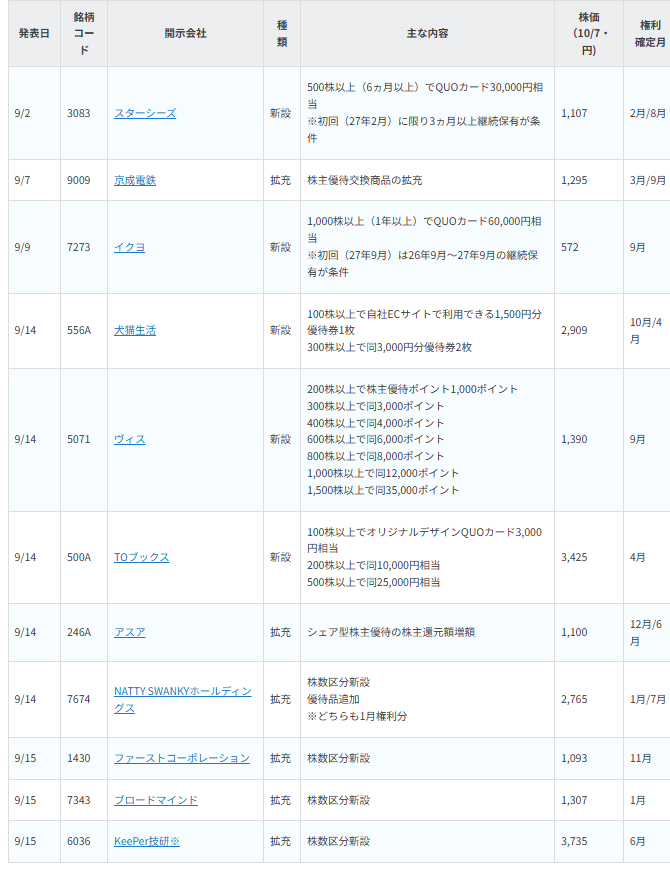The image size is (670, 874).
Task: Select rights month cell 1月/7月
Action: pyautogui.click(x=648, y=699)
